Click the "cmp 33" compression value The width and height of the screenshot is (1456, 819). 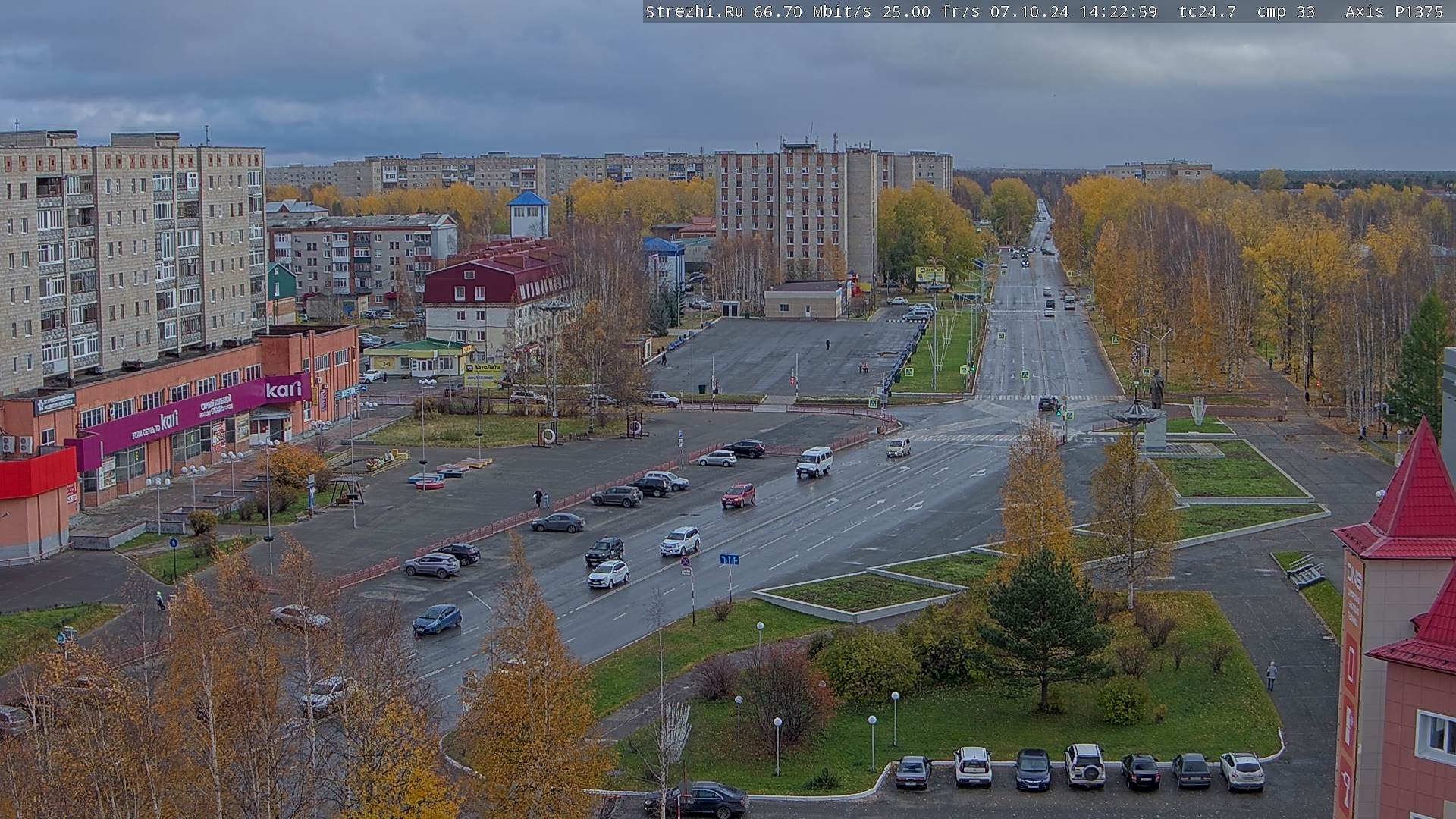[x=1286, y=11]
